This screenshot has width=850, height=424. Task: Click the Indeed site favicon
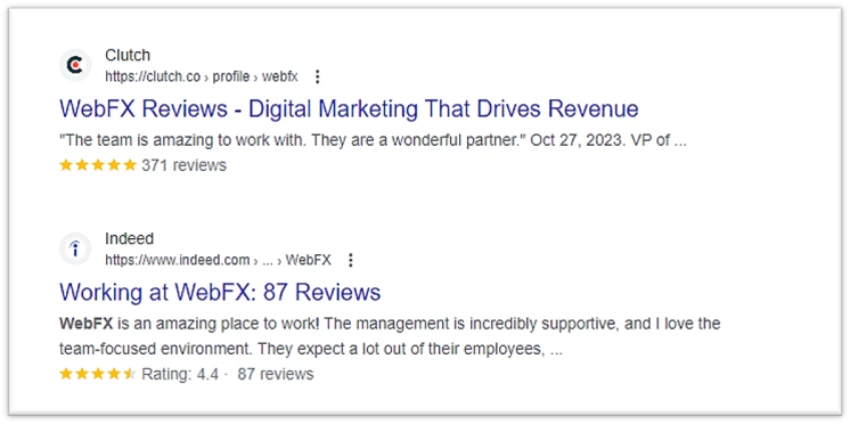coord(75,249)
